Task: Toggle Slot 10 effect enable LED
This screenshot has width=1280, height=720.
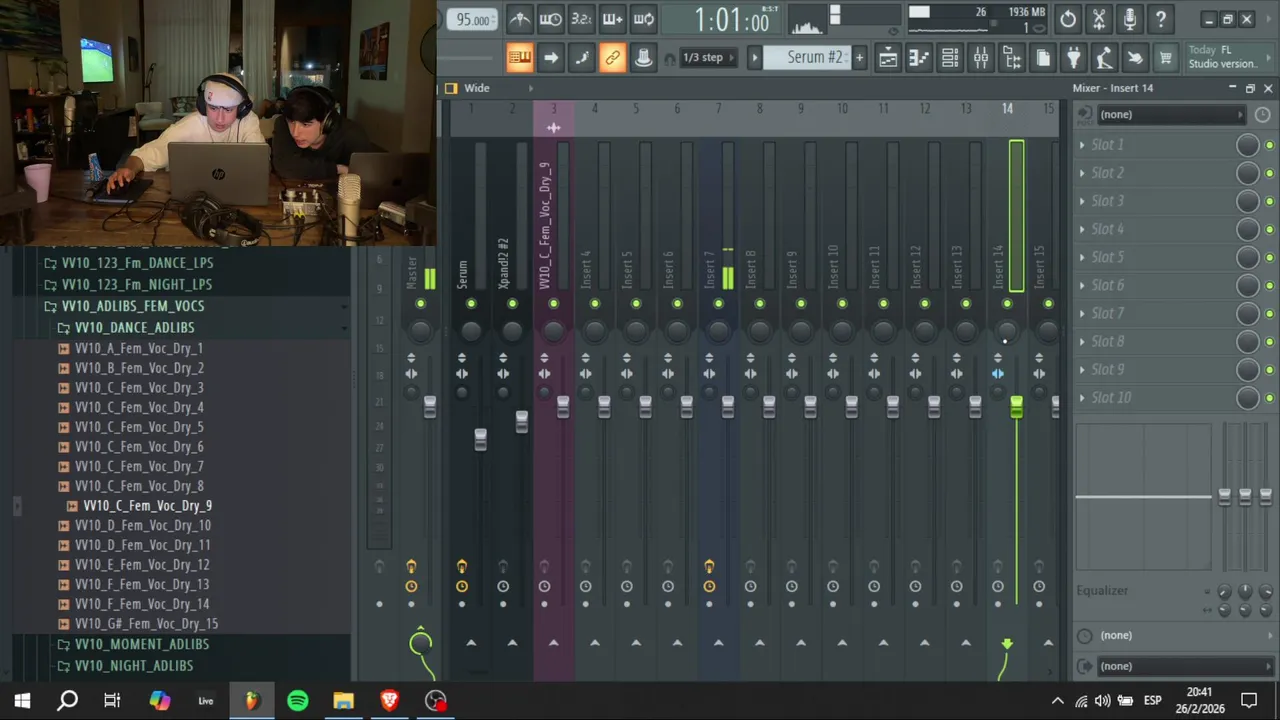Action: [x=1269, y=399]
